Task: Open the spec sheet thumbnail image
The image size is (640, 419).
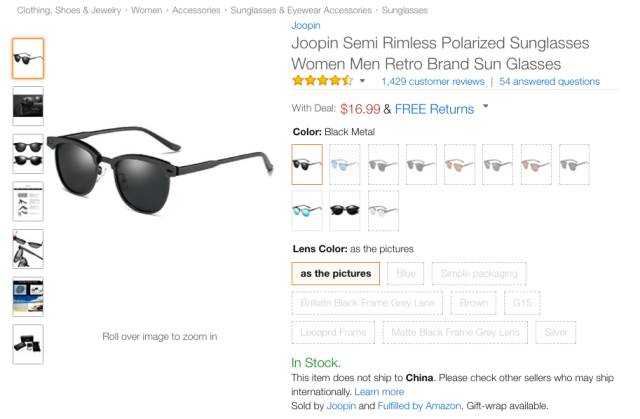Action: (x=28, y=202)
